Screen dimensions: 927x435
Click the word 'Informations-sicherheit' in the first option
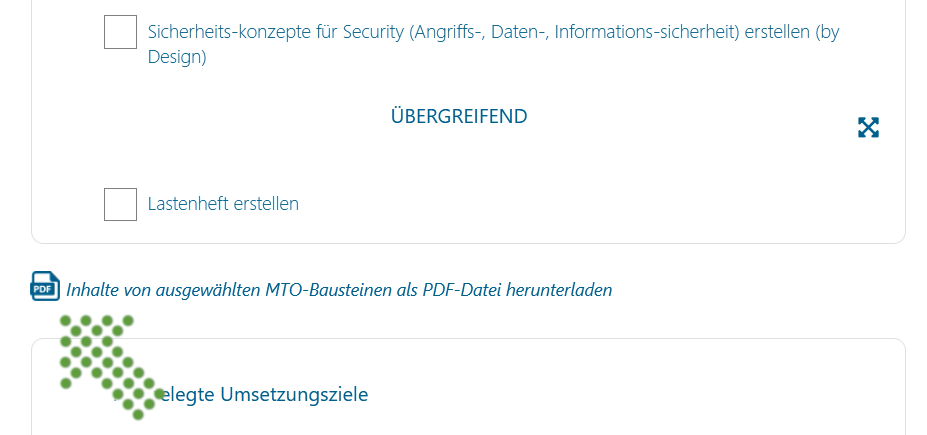647,32
